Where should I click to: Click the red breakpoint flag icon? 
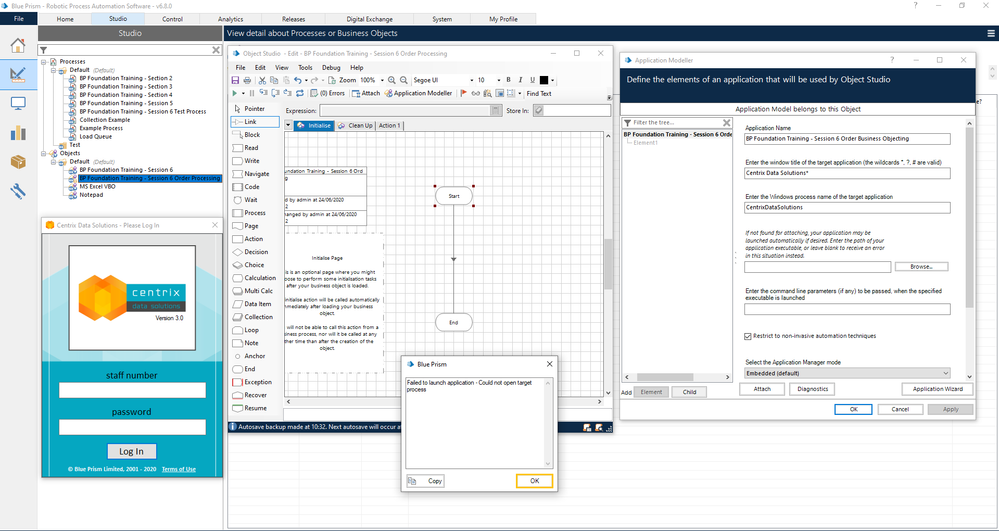464,93
